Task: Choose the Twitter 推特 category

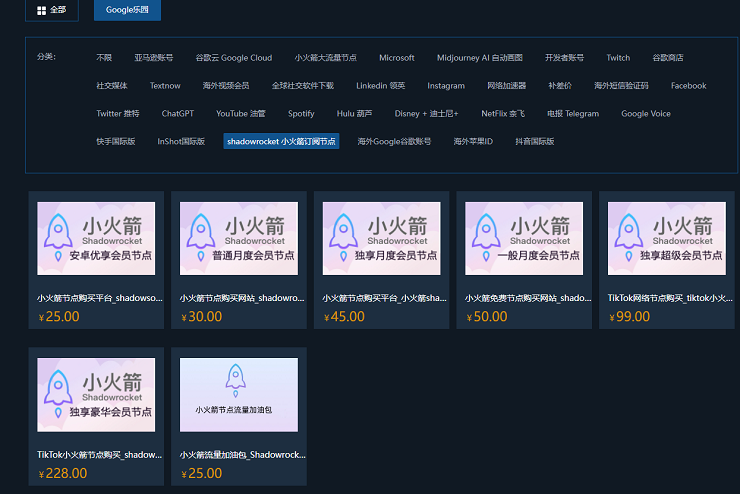Action: click(x=118, y=114)
